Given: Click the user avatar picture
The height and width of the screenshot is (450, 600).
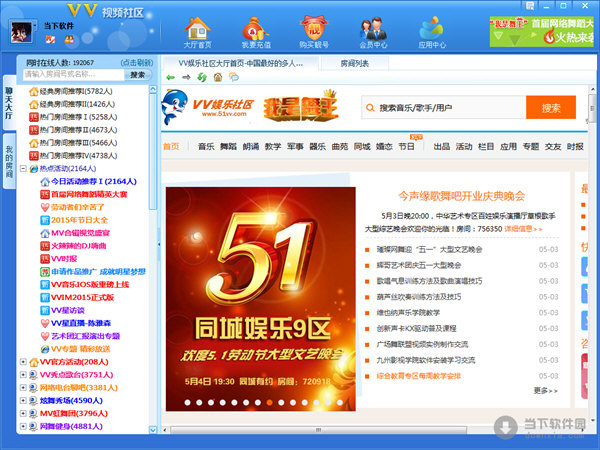Looking at the screenshot, I should tap(21, 32).
